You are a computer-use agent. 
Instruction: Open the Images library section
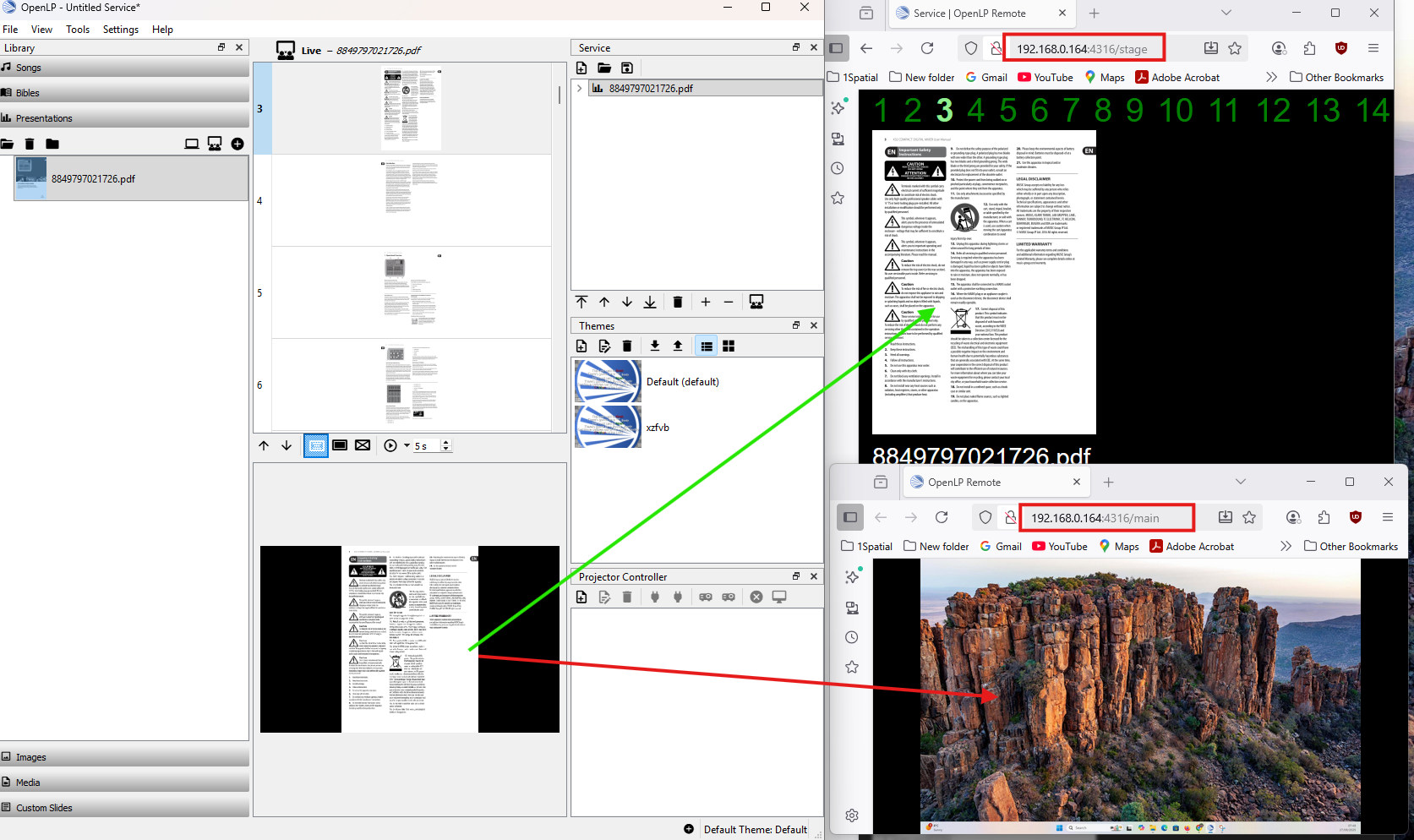[x=31, y=757]
